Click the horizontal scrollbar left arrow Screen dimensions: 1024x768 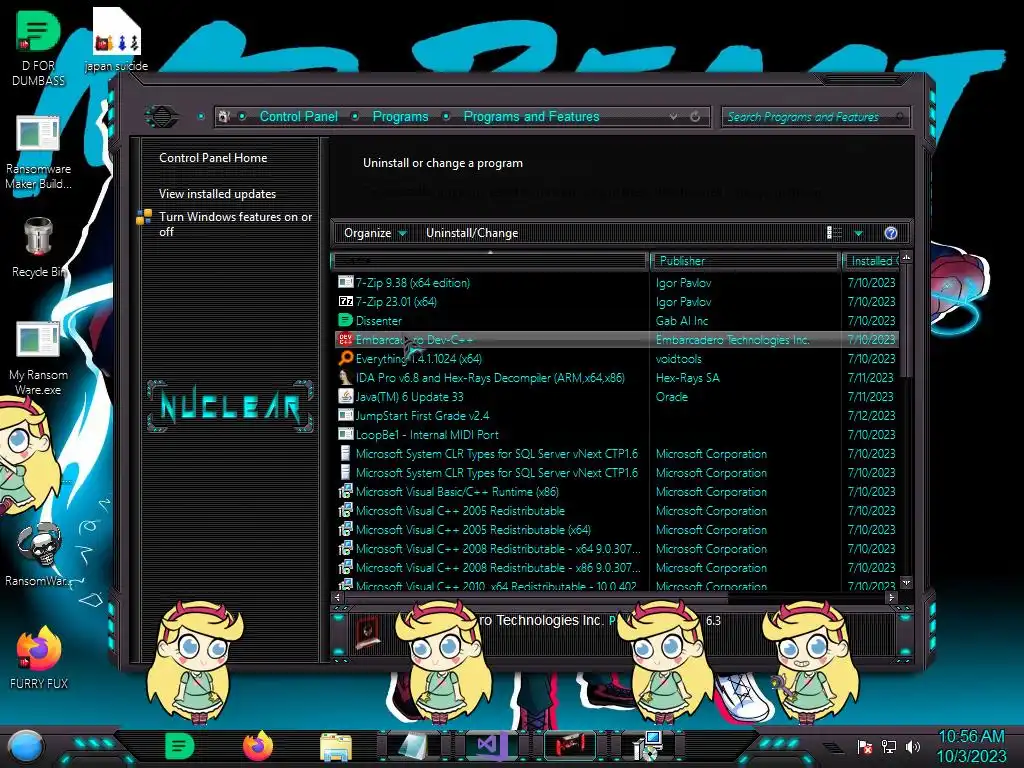coord(338,597)
